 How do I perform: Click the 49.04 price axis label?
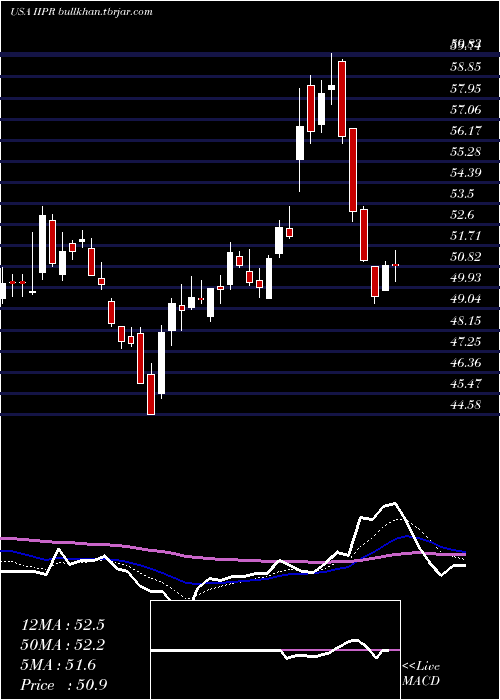[x=466, y=298]
